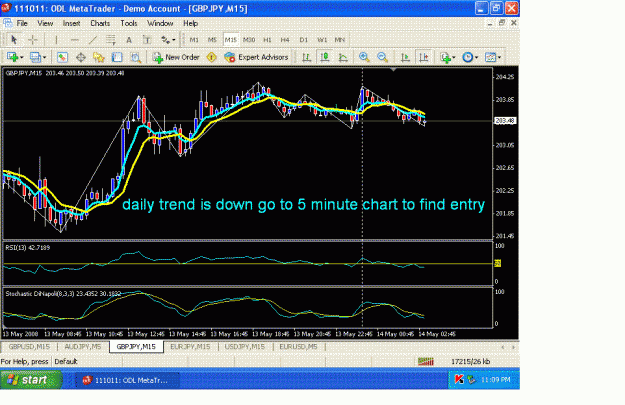
Task: Click the connection status bars icon
Action: click(426, 362)
